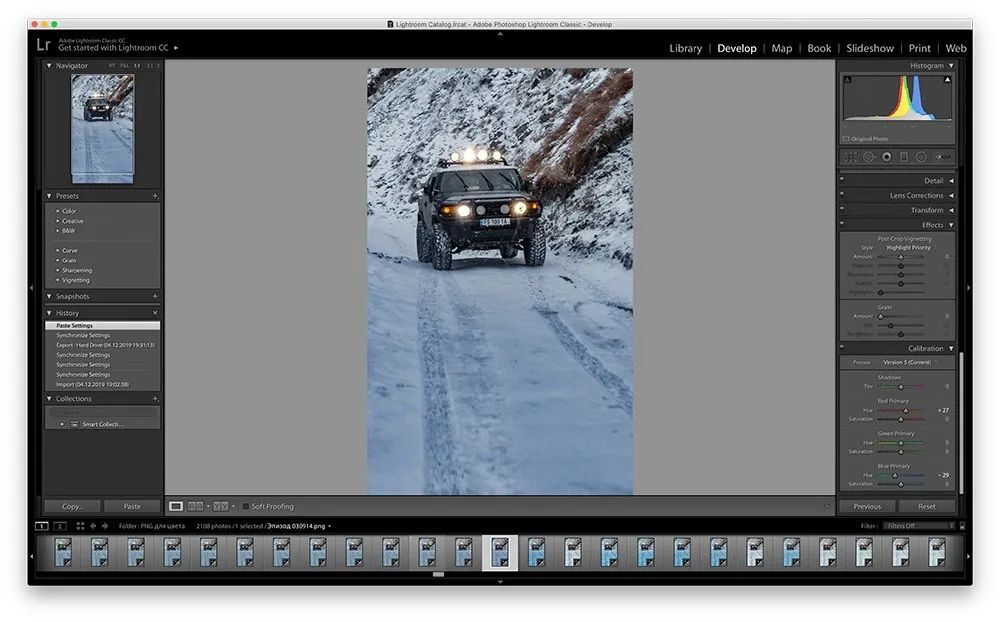The width and height of the screenshot is (1000, 622).
Task: Activate the Red Eye Correction tool
Action: (886, 157)
